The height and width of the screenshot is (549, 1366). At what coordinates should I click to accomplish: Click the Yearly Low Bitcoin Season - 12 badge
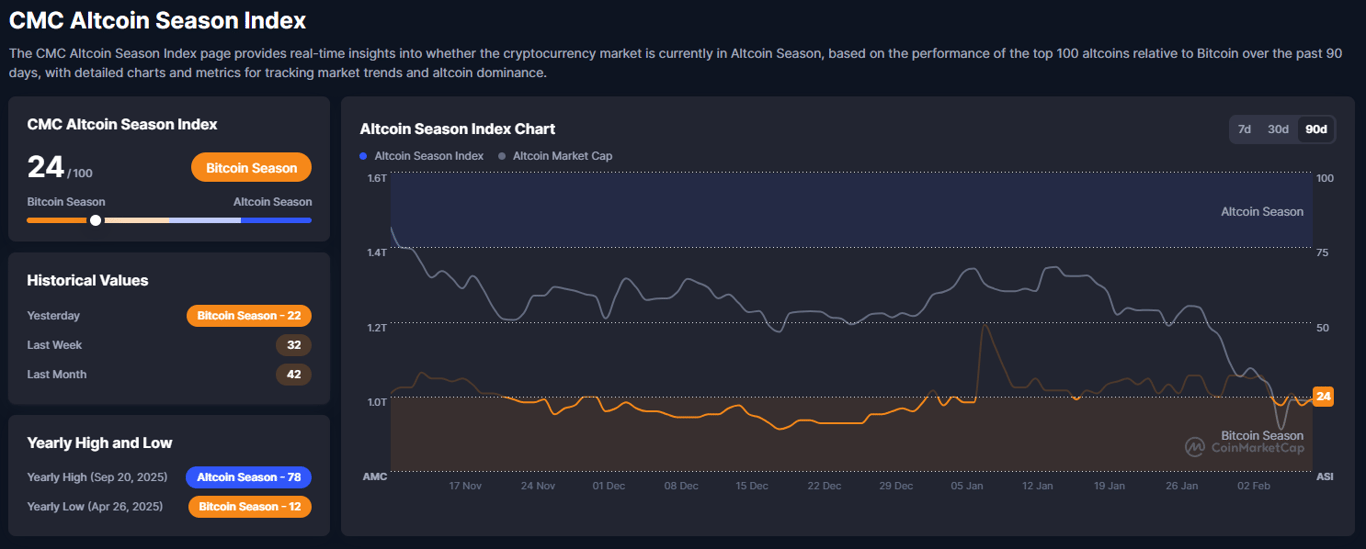pos(250,507)
